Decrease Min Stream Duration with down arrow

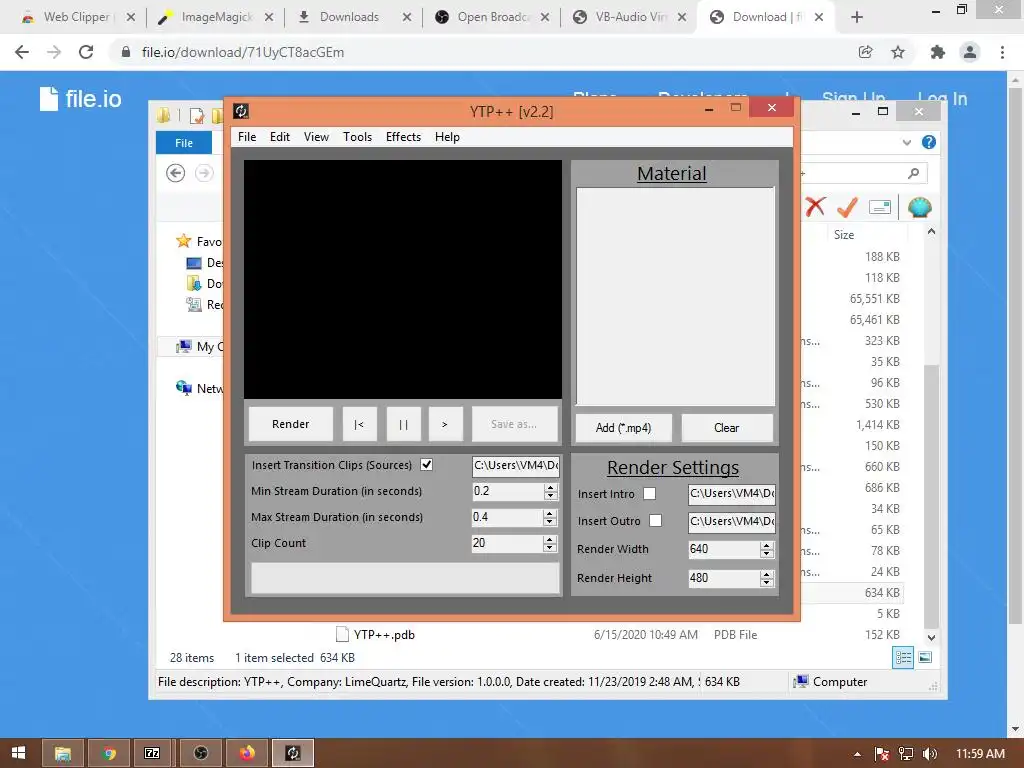pyautogui.click(x=551, y=496)
